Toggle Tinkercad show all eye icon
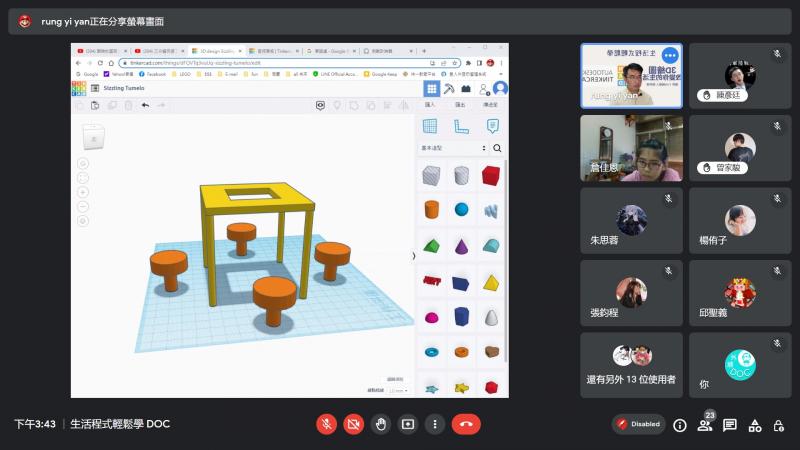The image size is (800, 450). tap(320, 106)
